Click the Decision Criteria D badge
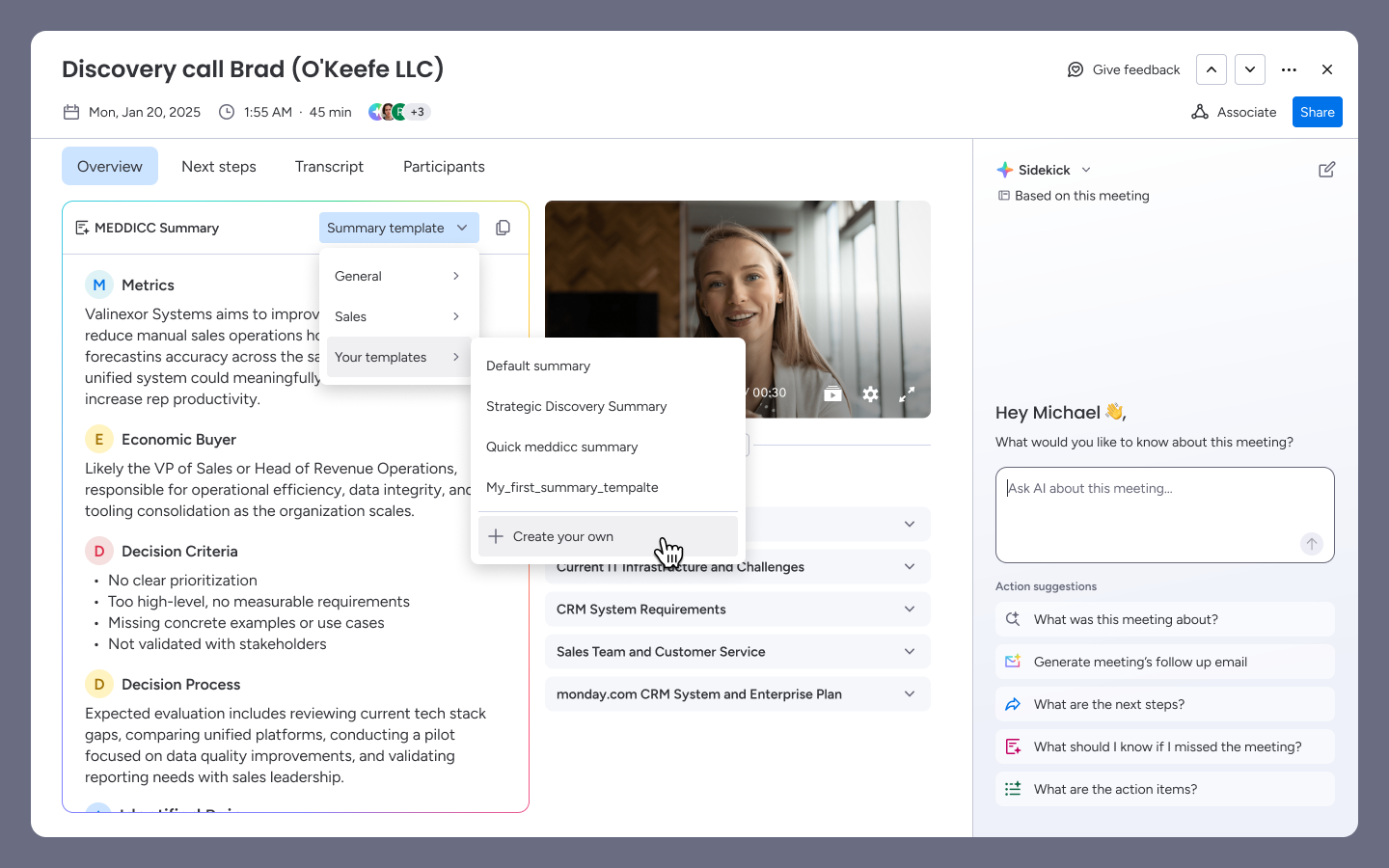1389x868 pixels. 99,551
